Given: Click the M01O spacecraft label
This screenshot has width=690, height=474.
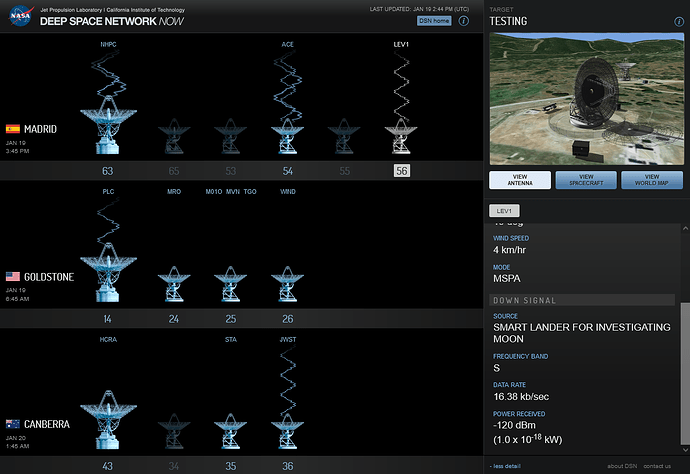Looking at the screenshot, I should tap(214, 192).
